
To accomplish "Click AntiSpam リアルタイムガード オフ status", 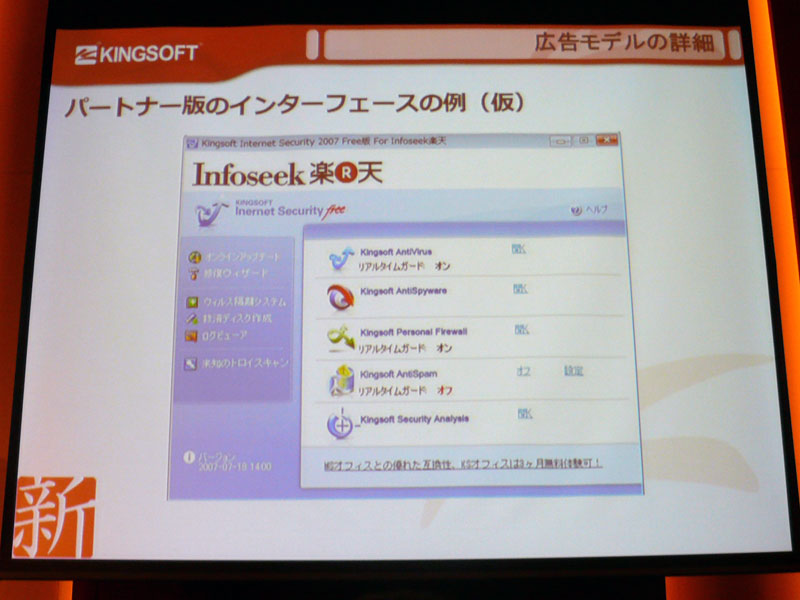I will [405, 391].
